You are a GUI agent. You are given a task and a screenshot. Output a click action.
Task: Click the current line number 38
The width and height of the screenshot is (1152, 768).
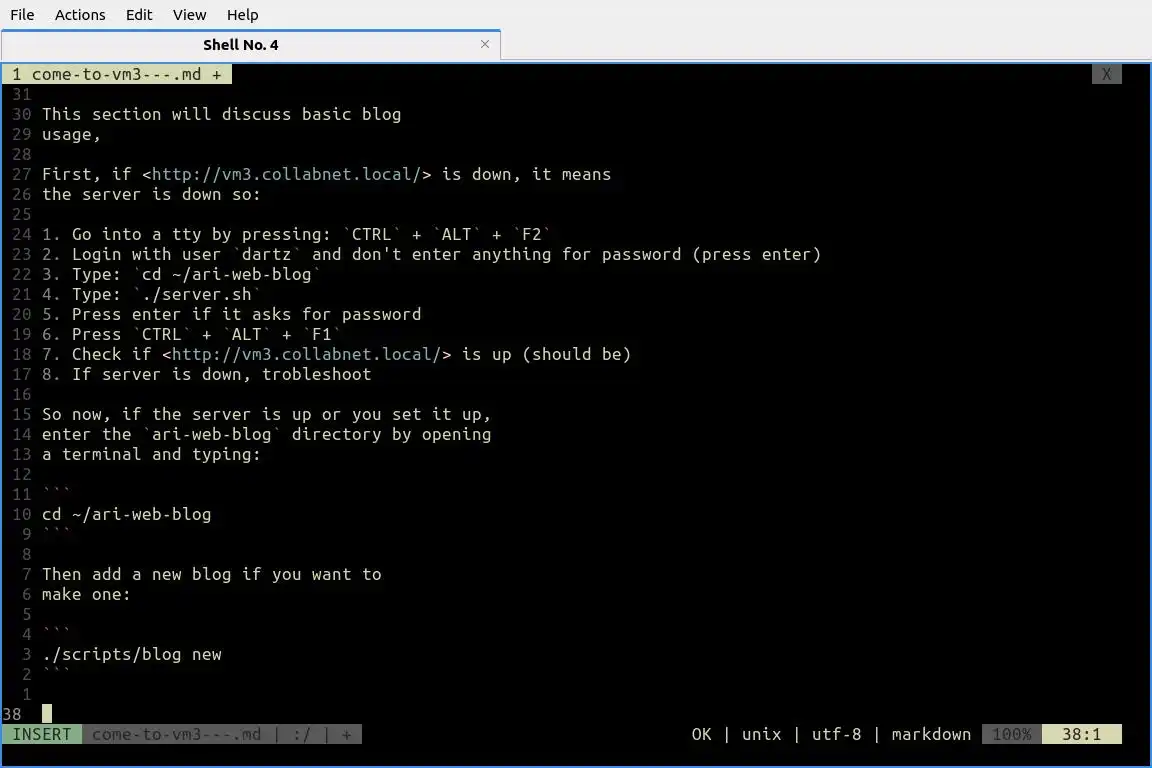click(x=12, y=714)
